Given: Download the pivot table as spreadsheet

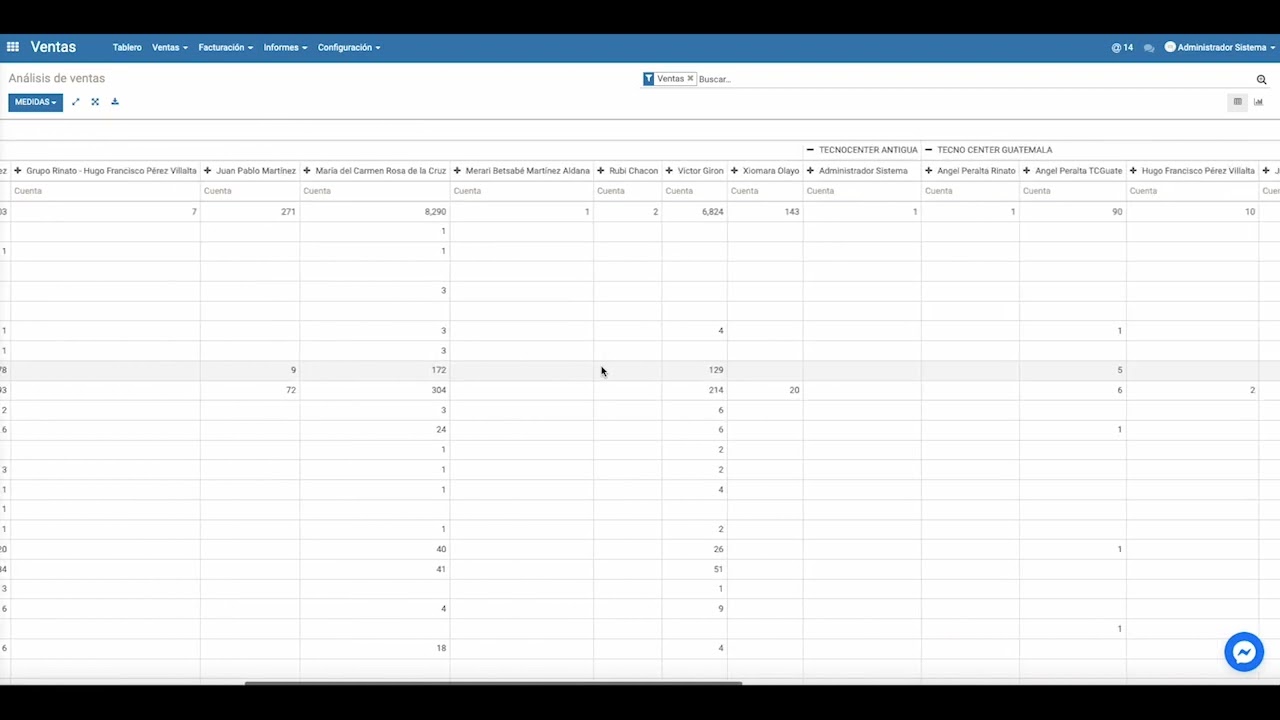Looking at the screenshot, I should pos(115,102).
